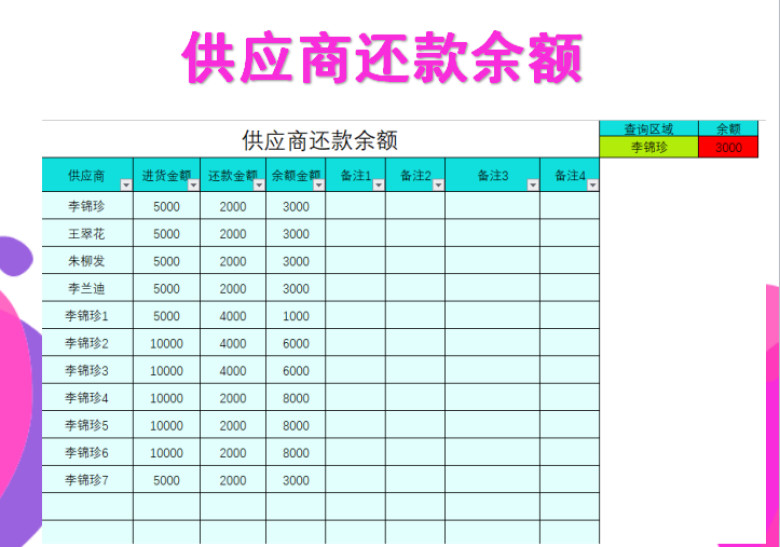
Task: Select supplier cell 李锦珍4
Action: [88, 397]
